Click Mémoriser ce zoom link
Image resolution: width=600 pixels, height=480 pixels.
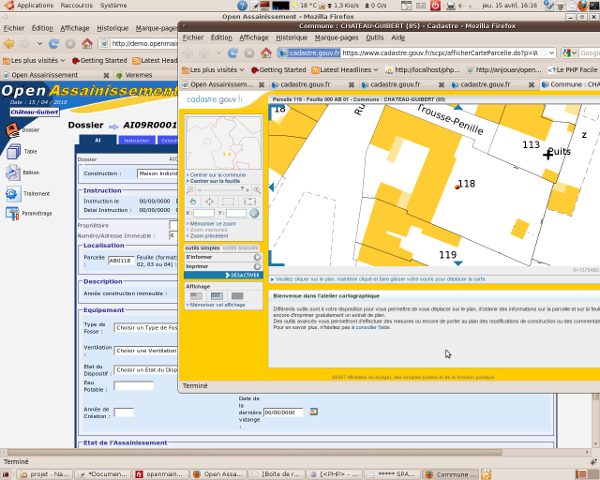213,224
